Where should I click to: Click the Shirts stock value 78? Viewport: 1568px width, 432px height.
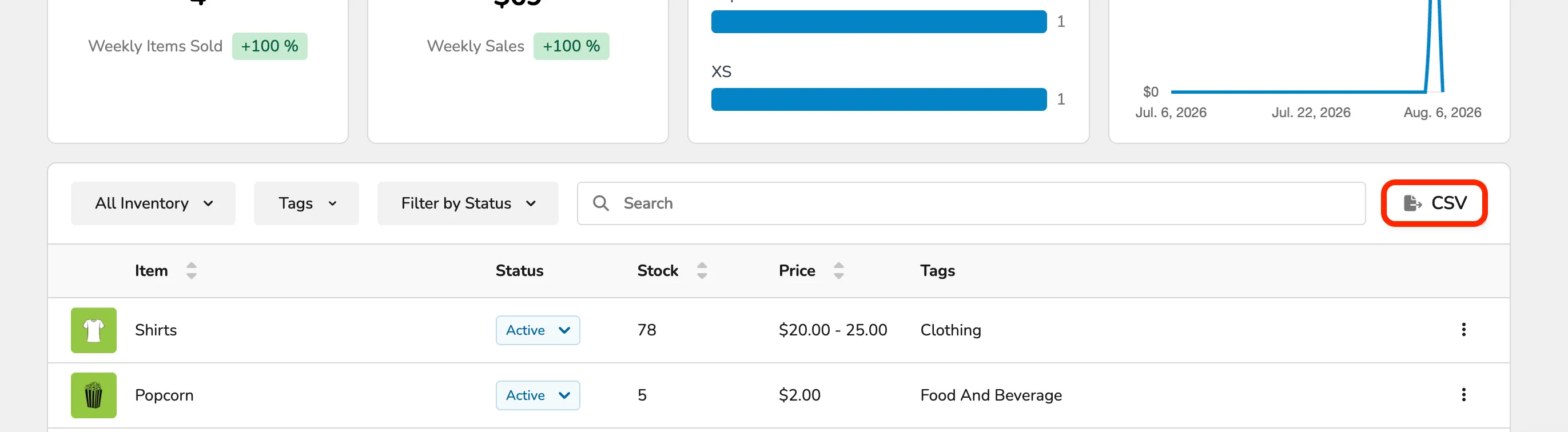tap(646, 330)
